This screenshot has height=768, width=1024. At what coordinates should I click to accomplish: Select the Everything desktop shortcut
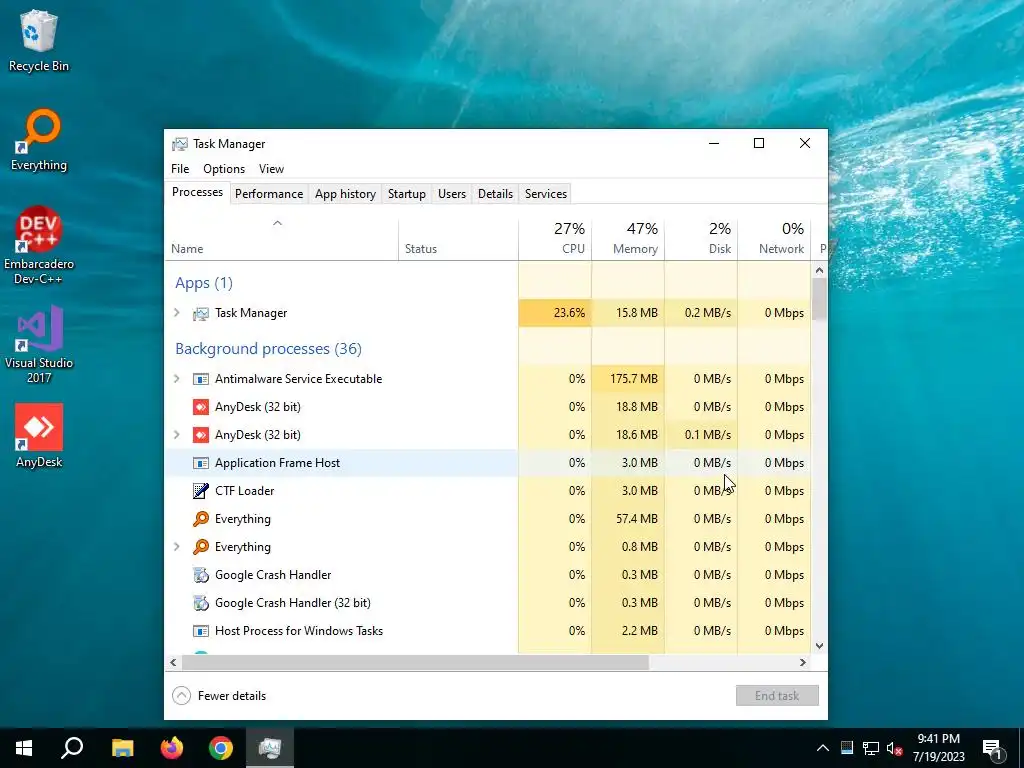point(39,140)
